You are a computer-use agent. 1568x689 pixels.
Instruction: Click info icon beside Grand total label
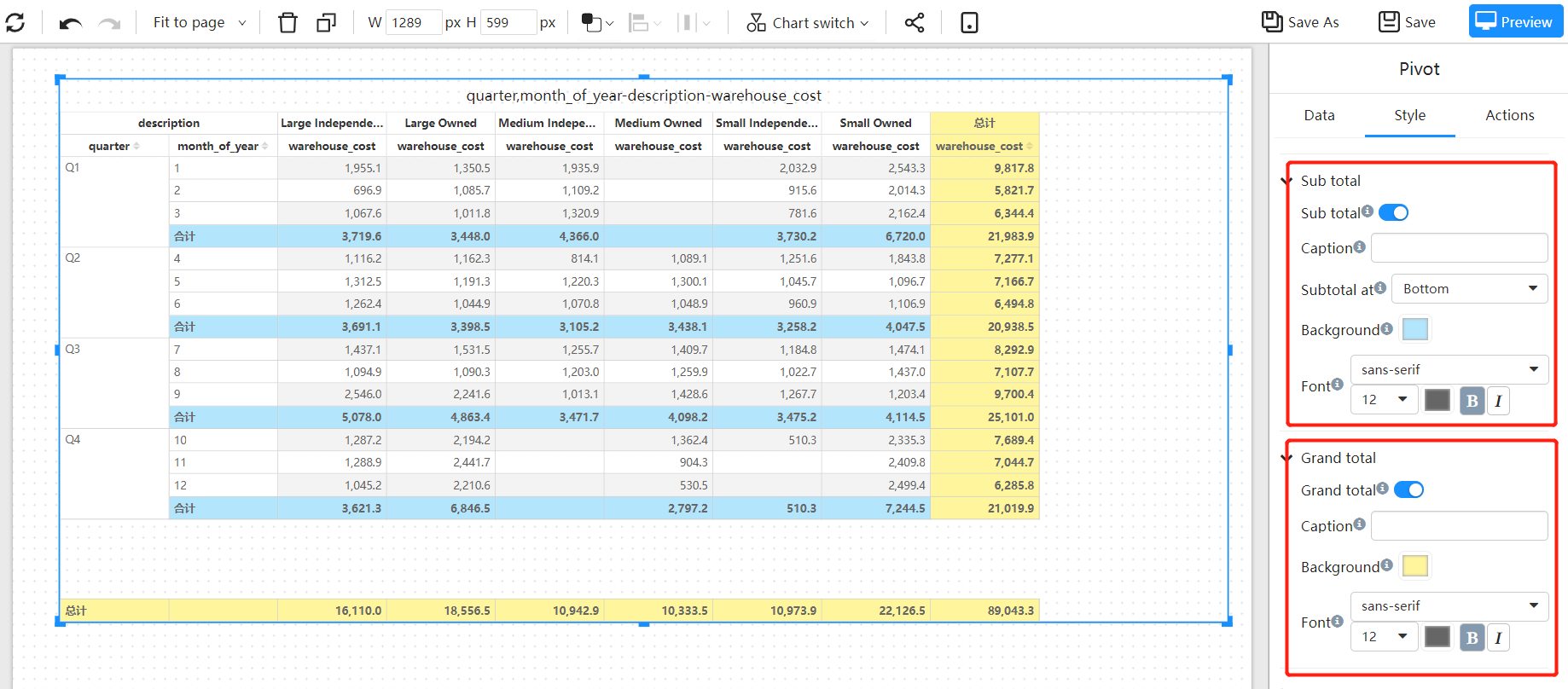pos(1382,488)
